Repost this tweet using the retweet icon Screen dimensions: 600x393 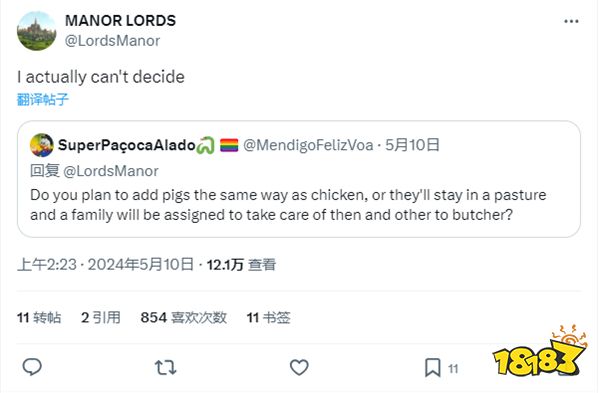point(165,368)
